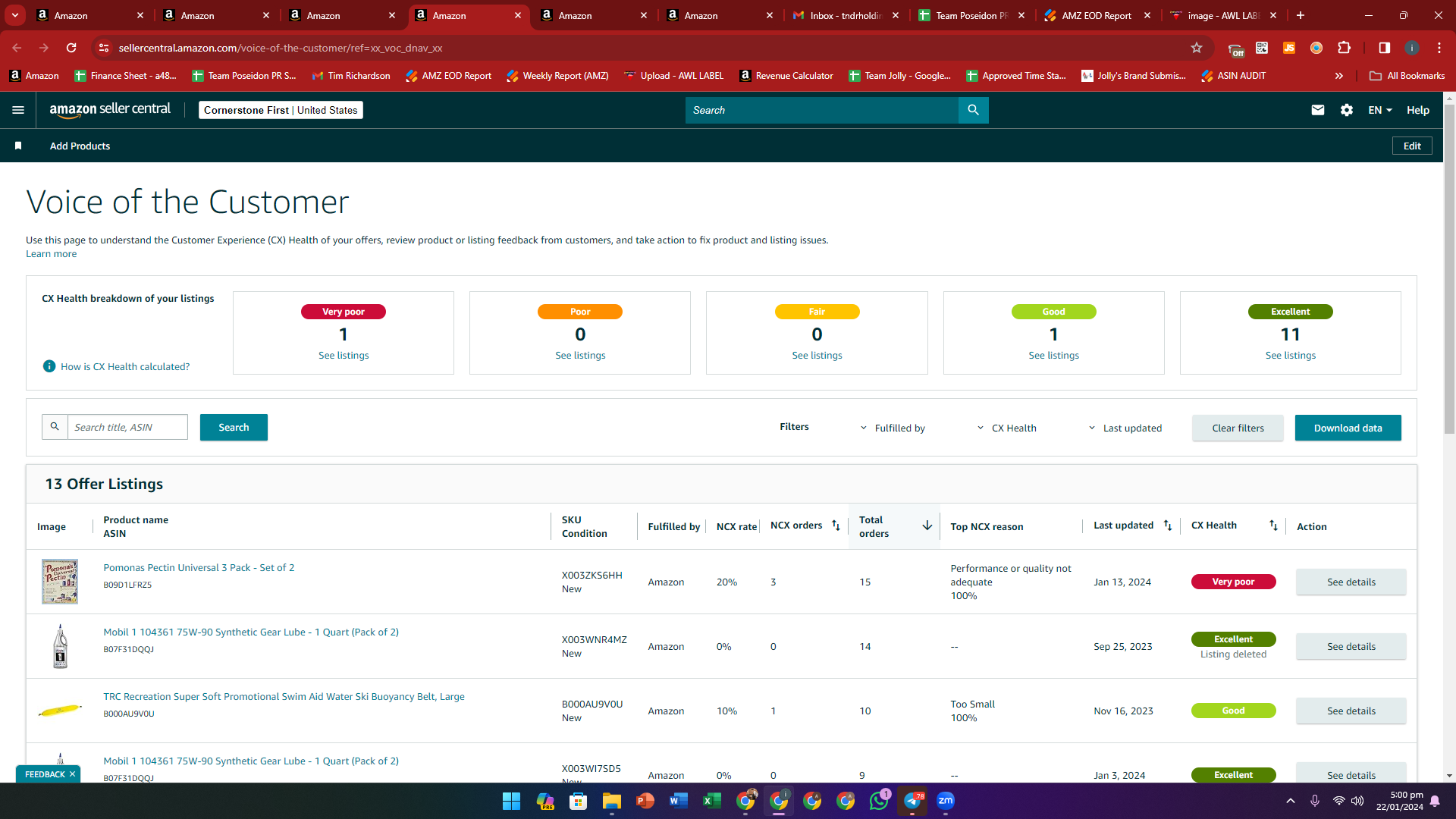Click the info icon beside CX Health calculation

49,366
